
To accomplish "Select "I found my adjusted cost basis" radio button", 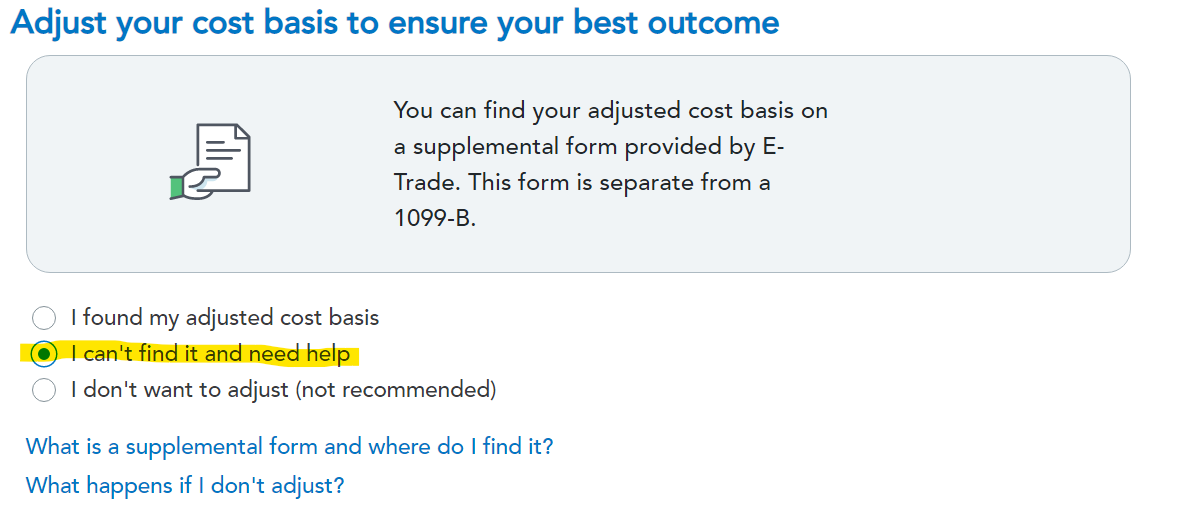I will point(44,319).
